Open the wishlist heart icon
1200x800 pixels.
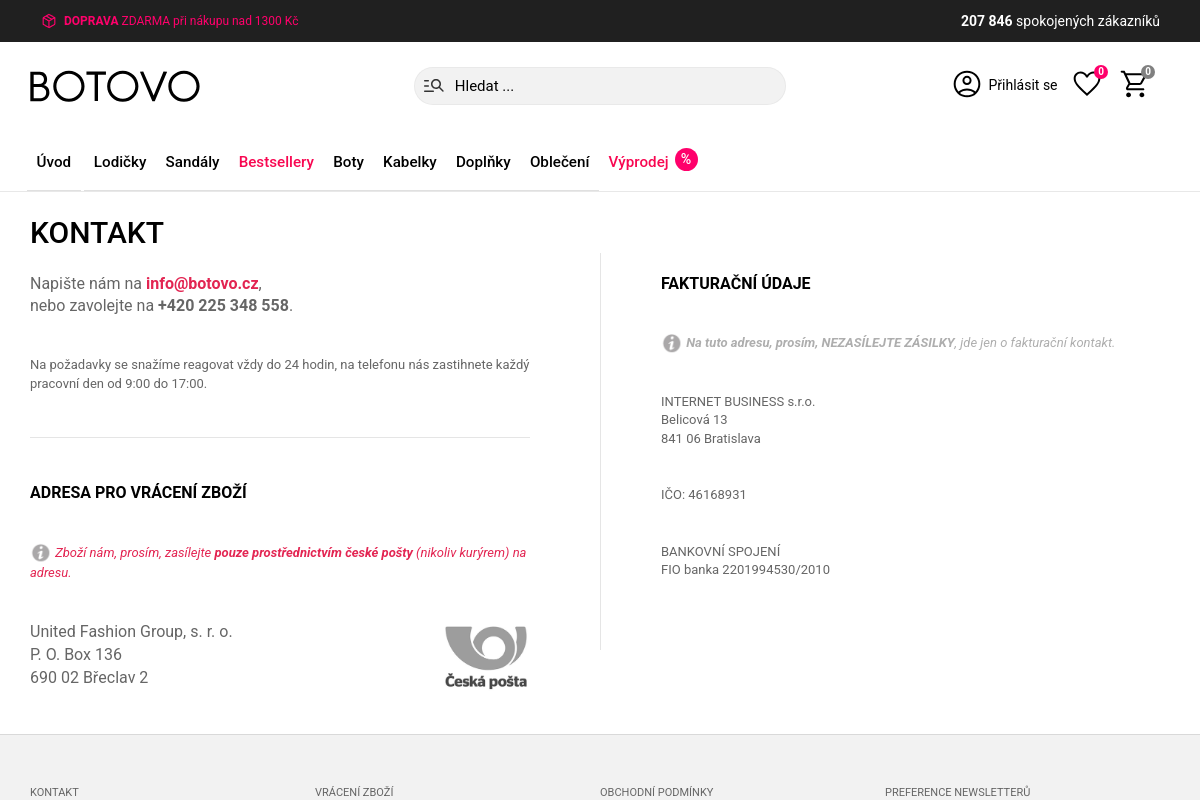pyautogui.click(x=1087, y=84)
